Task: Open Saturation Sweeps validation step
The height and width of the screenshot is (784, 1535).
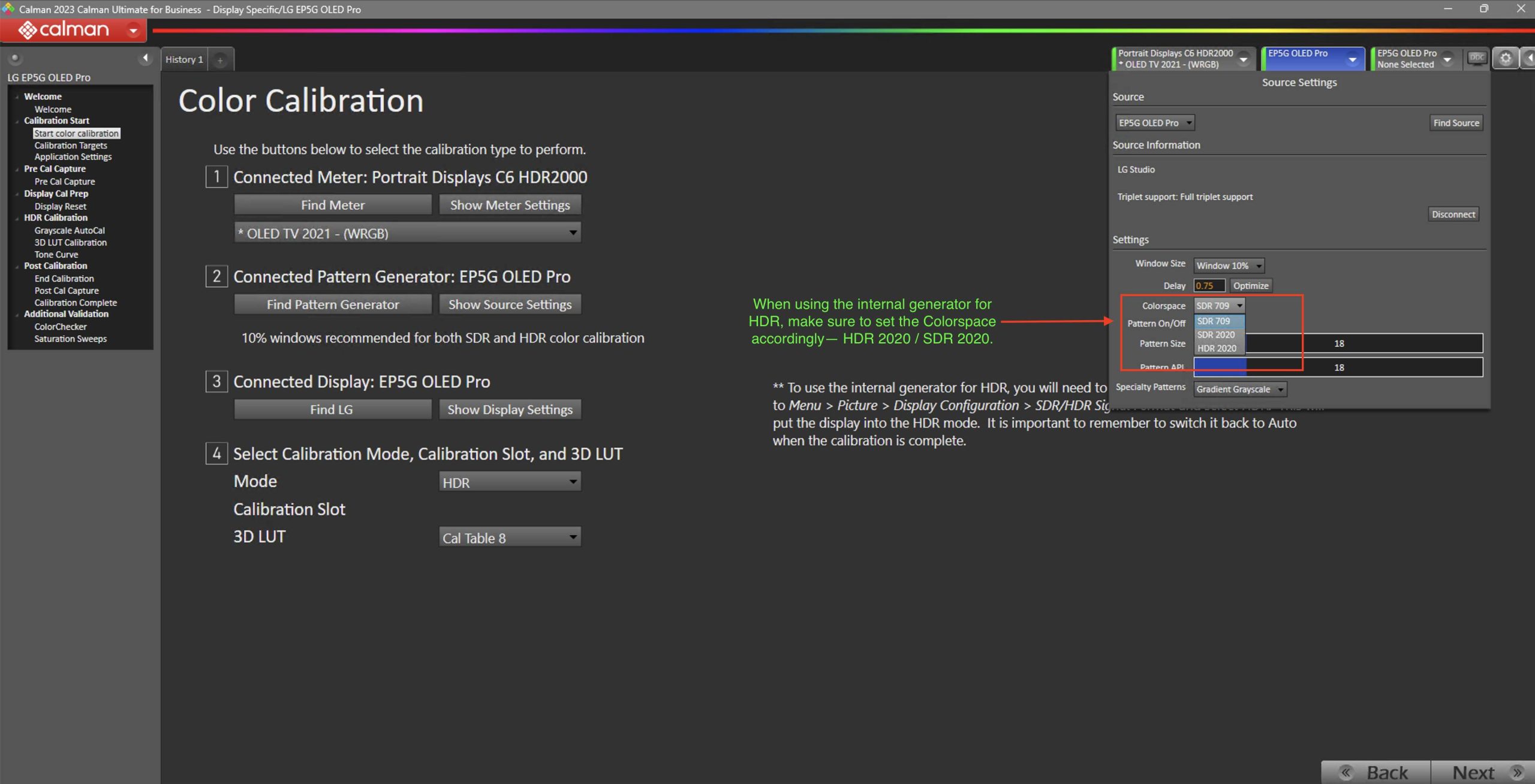Action: coord(70,339)
